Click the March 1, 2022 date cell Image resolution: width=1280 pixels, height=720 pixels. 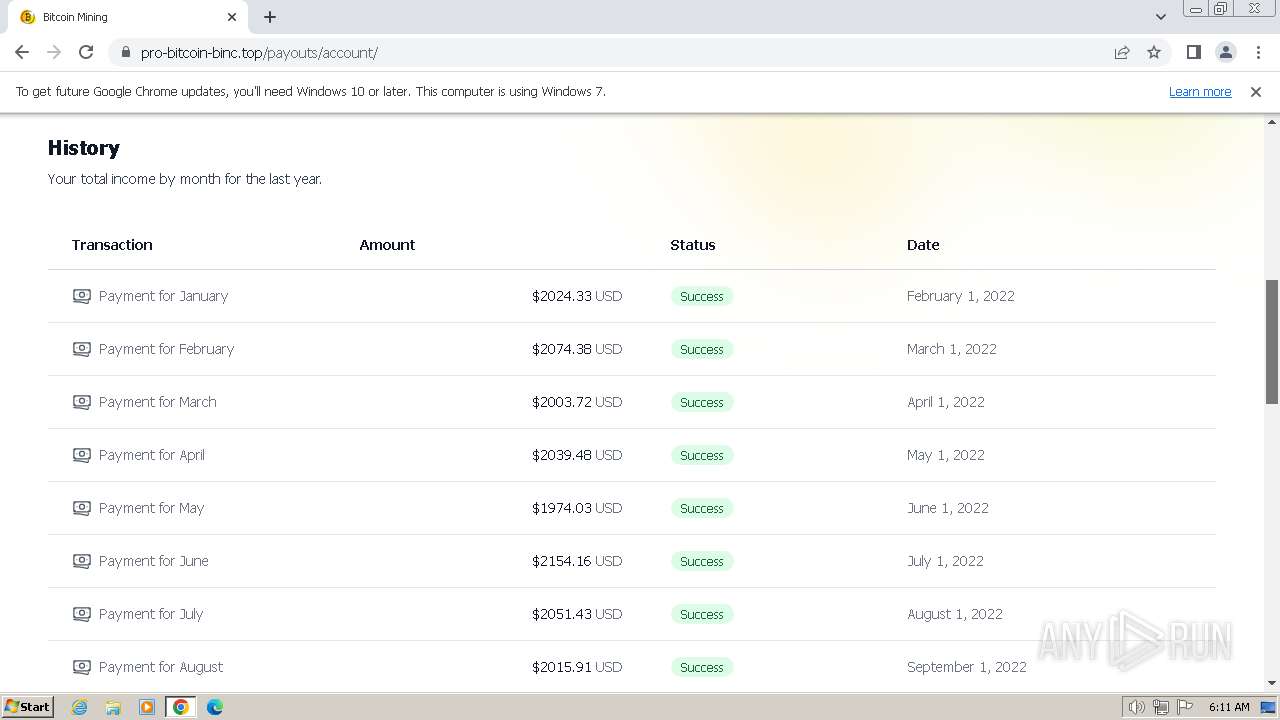tap(952, 349)
